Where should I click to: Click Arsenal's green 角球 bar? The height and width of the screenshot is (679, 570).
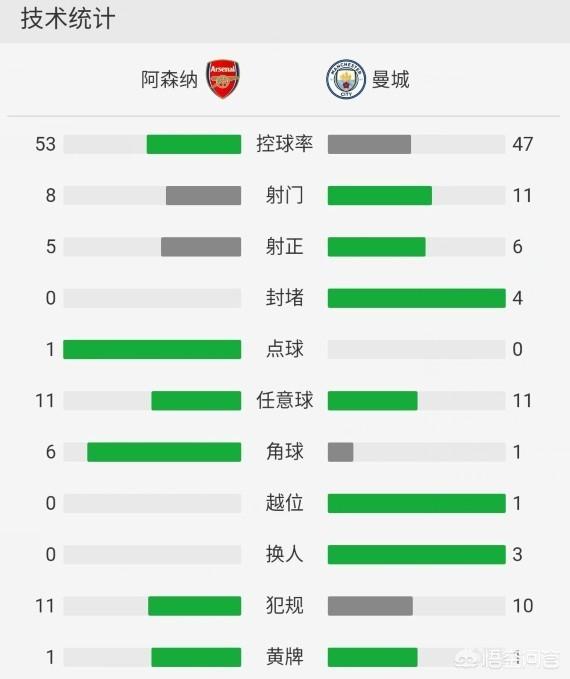[164, 452]
